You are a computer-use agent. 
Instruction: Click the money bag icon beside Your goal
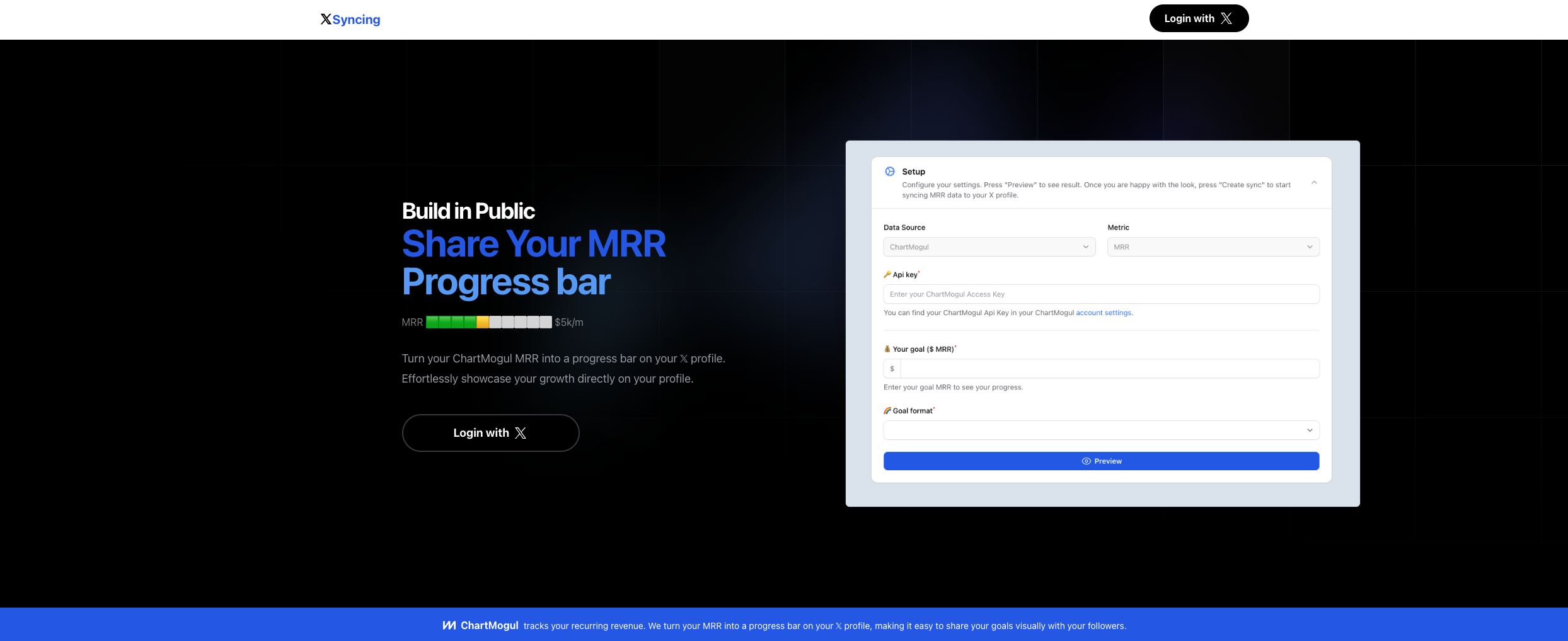(887, 349)
